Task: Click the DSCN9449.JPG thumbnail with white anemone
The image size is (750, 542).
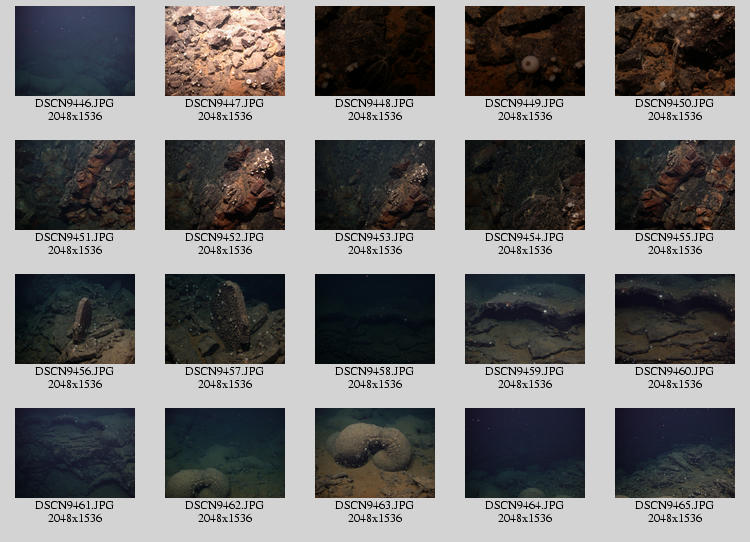Action: [525, 51]
